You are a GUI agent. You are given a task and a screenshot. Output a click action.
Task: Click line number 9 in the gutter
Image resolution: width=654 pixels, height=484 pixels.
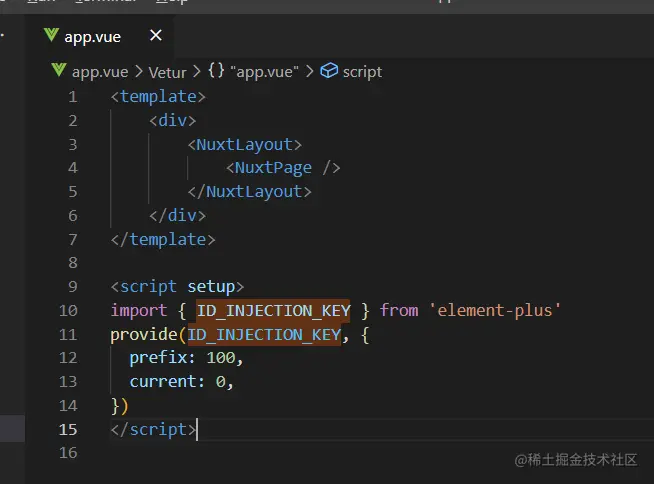pyautogui.click(x=72, y=287)
